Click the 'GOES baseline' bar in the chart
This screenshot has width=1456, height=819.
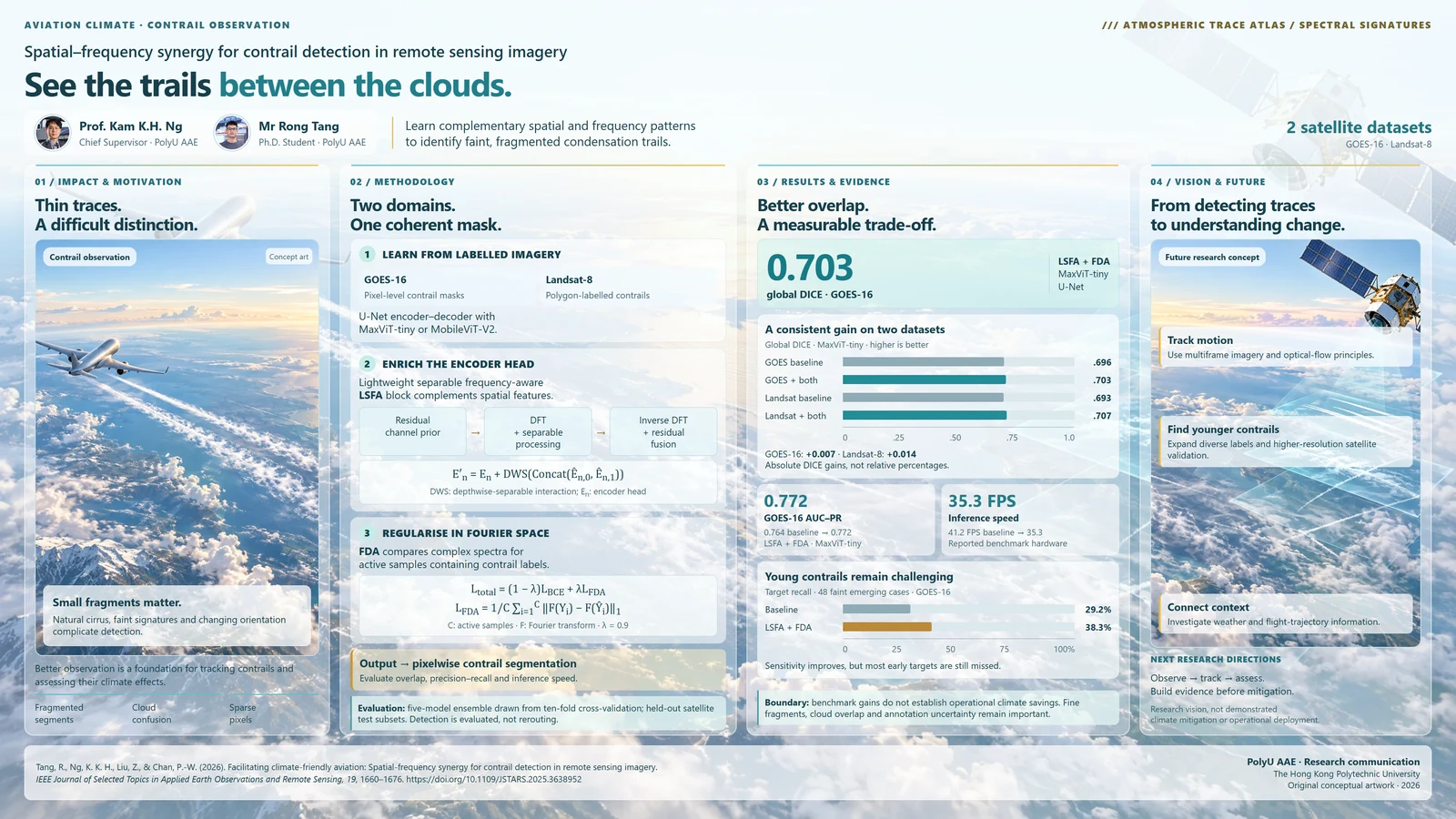923,362
